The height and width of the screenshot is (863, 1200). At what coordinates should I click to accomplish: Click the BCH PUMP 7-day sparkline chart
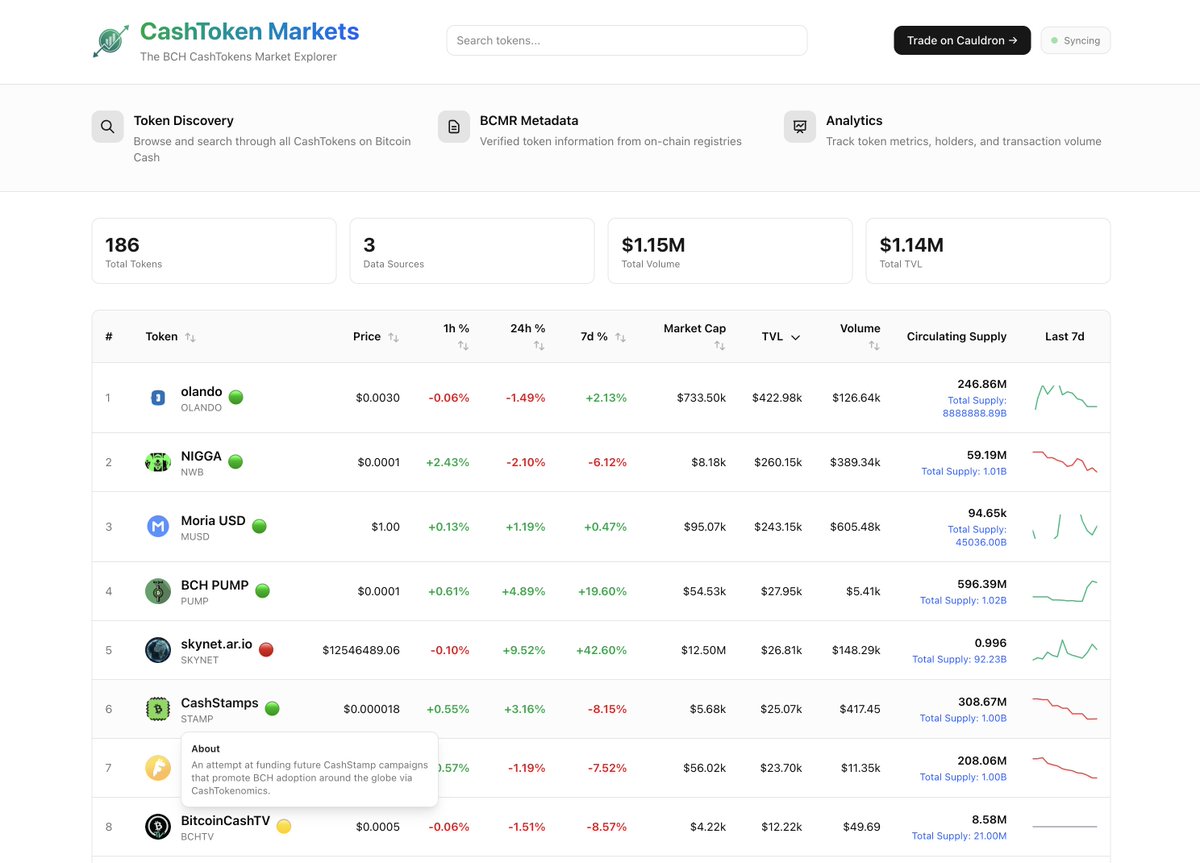coord(1065,591)
